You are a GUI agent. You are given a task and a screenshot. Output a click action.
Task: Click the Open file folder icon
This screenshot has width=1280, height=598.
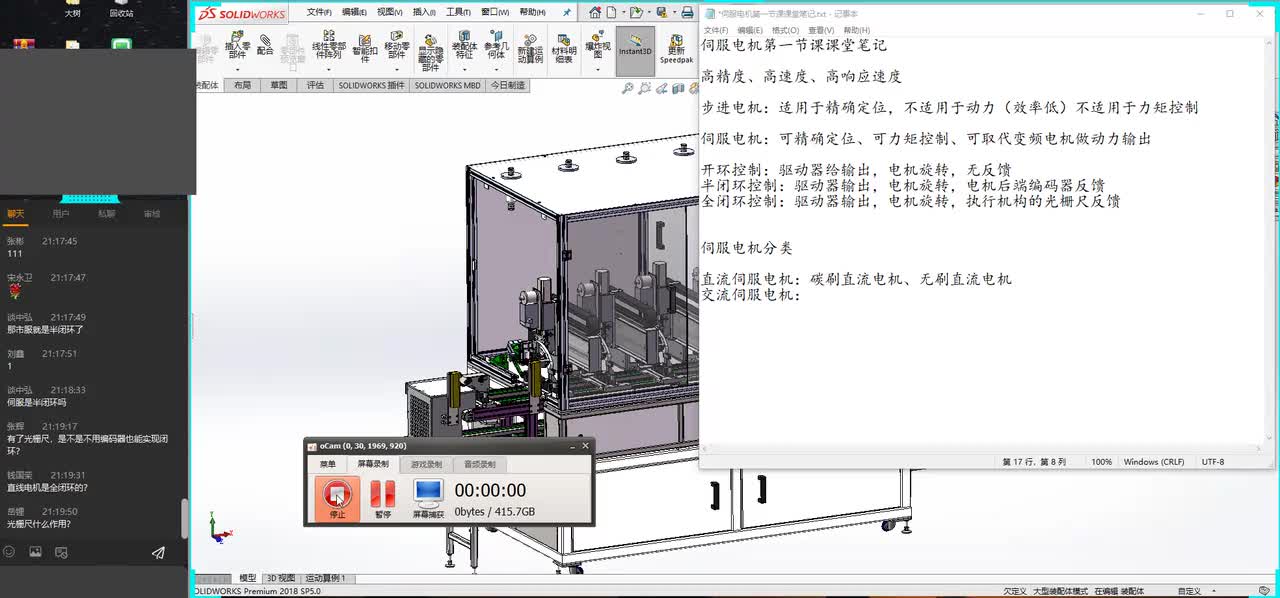(x=637, y=13)
